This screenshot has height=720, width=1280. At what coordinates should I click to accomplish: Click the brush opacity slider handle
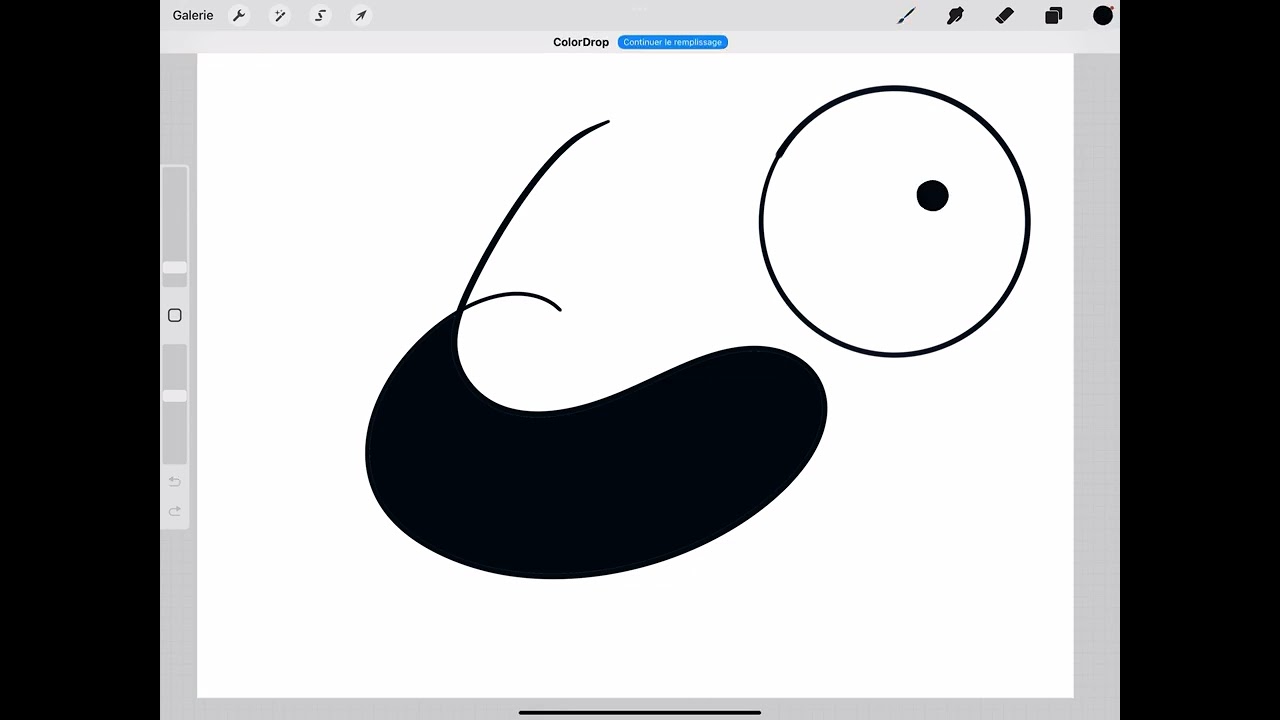coord(175,396)
